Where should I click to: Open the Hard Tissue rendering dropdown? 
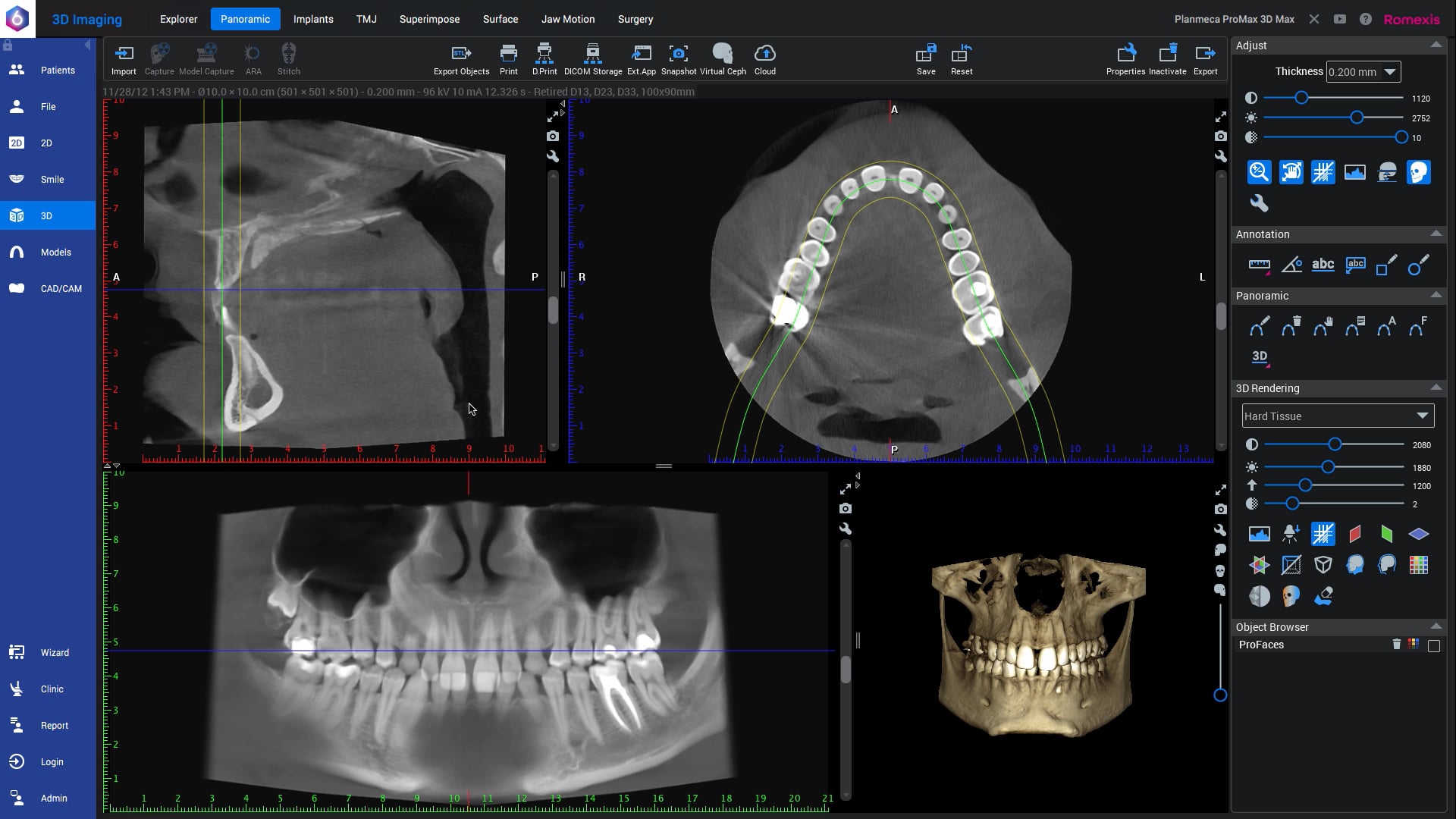pyautogui.click(x=1337, y=416)
